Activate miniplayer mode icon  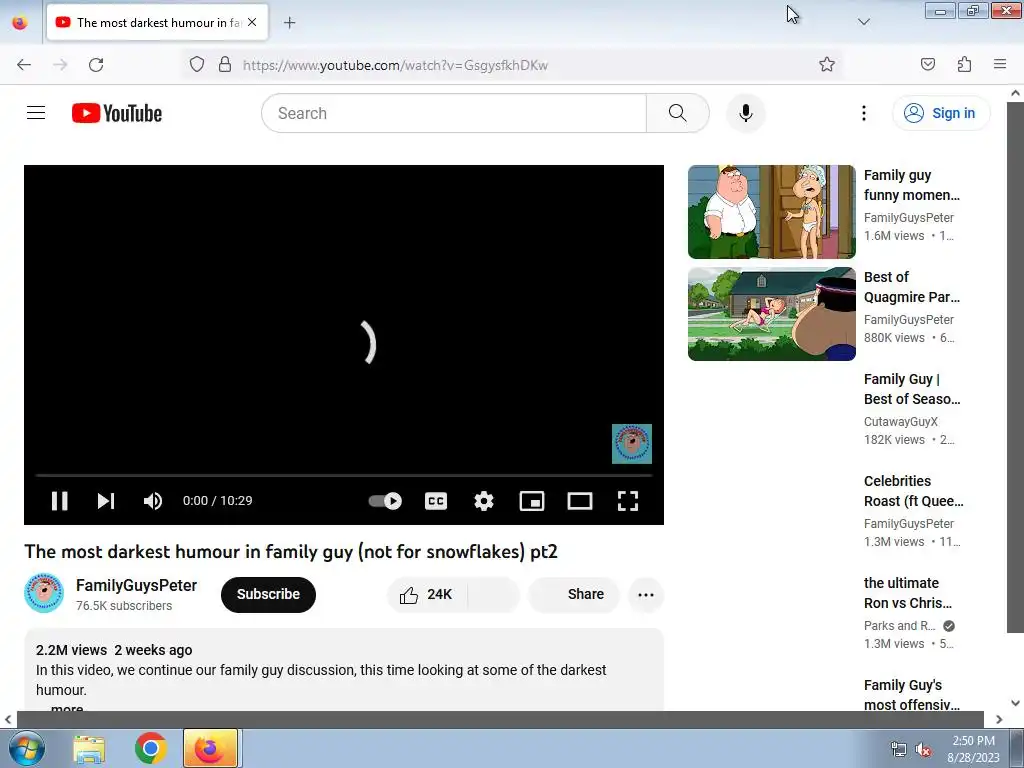[532, 501]
